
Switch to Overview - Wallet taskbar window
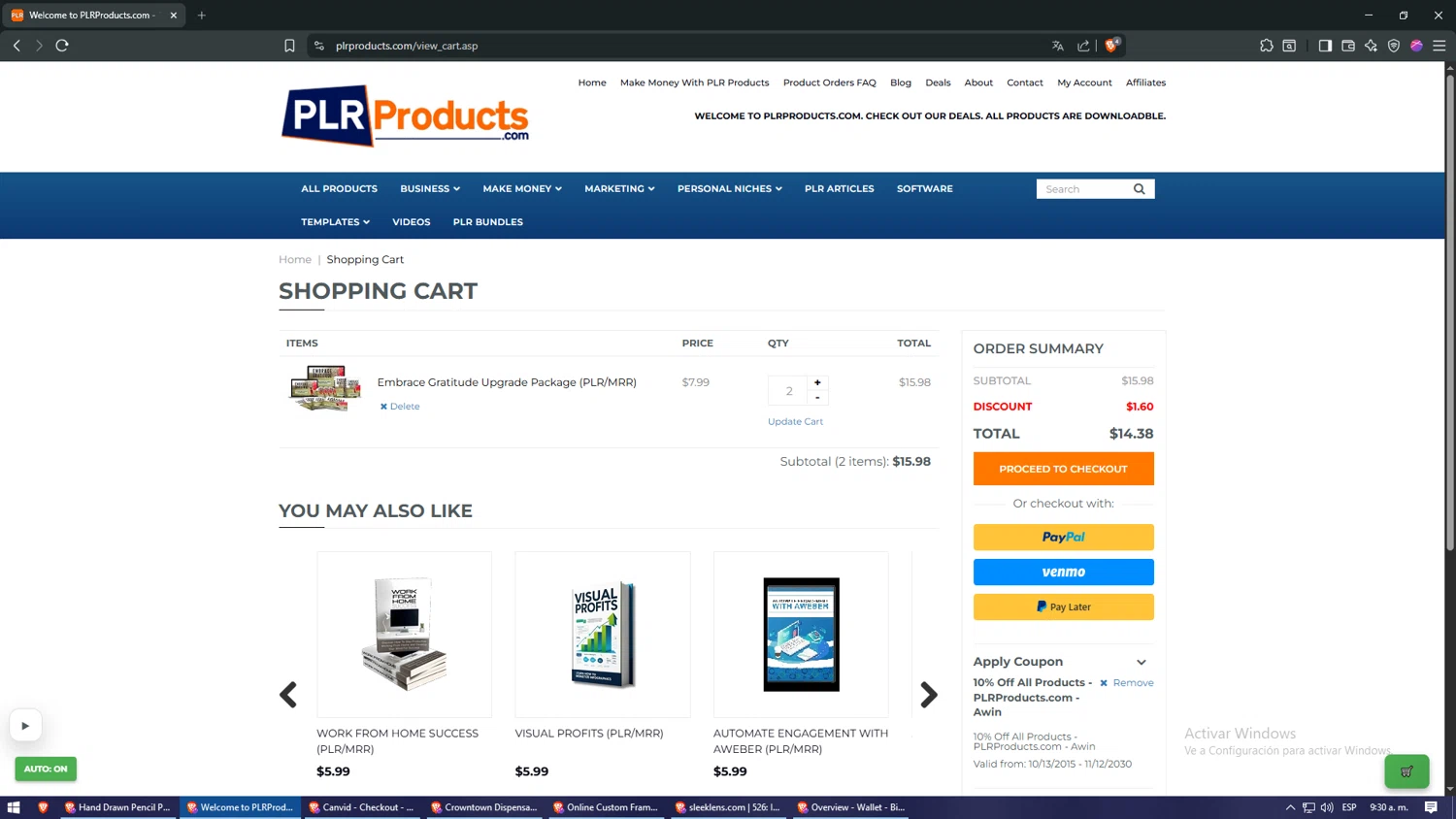coord(851,807)
